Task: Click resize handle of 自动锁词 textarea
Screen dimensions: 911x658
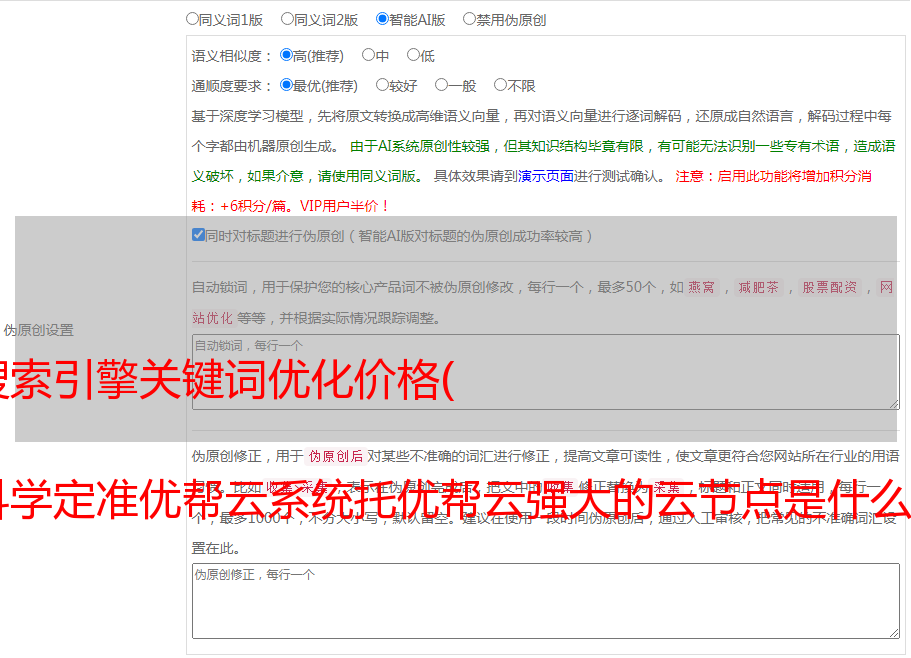Action: (894, 403)
